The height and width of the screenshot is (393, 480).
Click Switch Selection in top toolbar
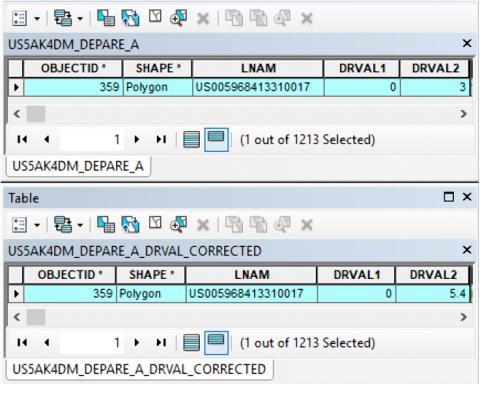pos(130,18)
